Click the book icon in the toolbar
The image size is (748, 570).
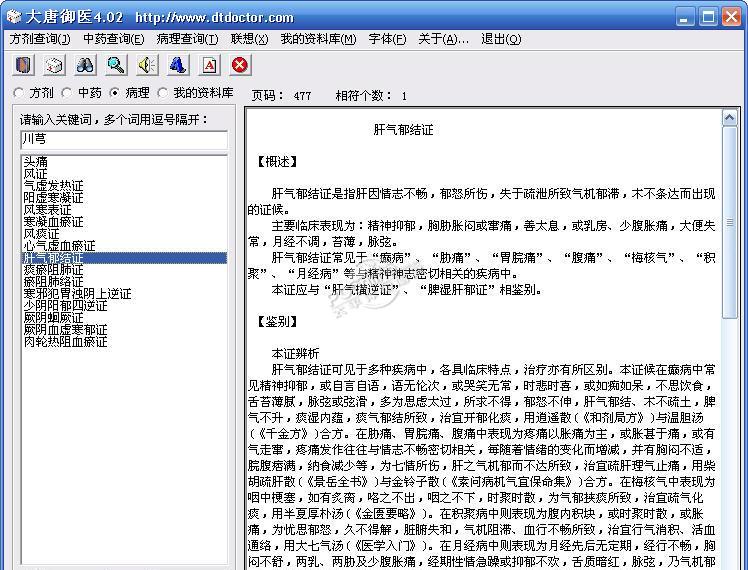tap(23, 65)
